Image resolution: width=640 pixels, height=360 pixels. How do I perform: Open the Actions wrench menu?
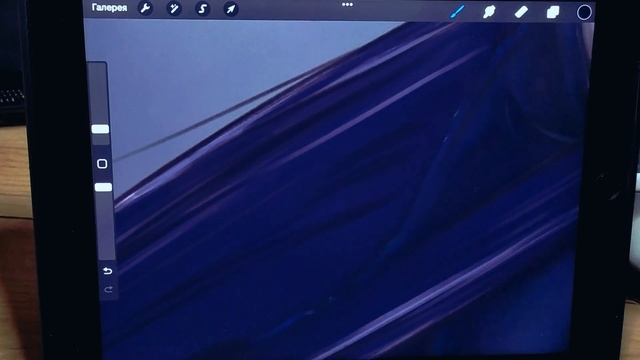click(x=146, y=8)
